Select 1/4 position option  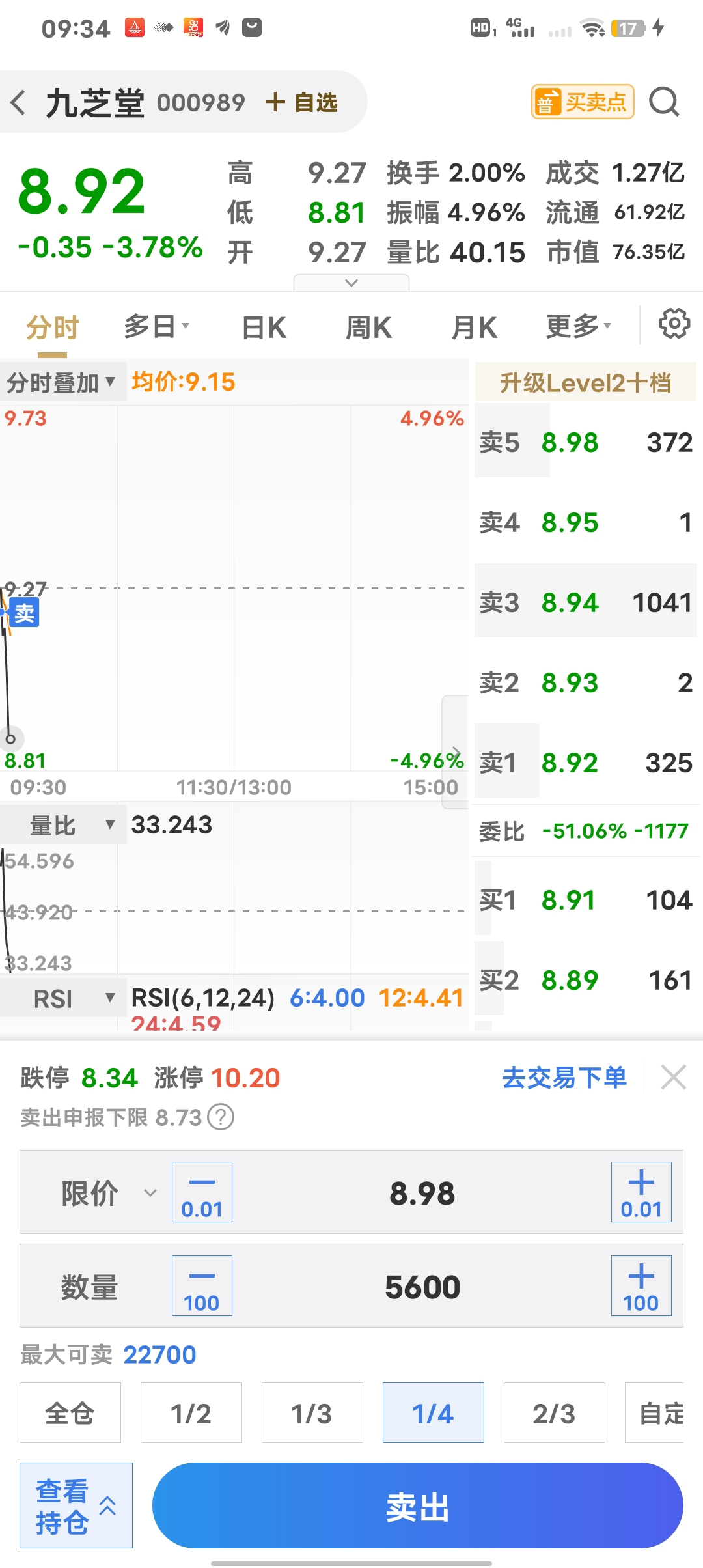tap(434, 1413)
